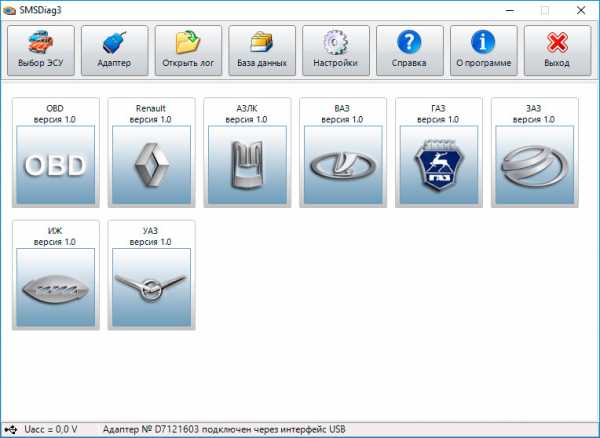Pick the ЗАЗ logo tile
Viewport: 600px width, 438px height.
pos(535,153)
